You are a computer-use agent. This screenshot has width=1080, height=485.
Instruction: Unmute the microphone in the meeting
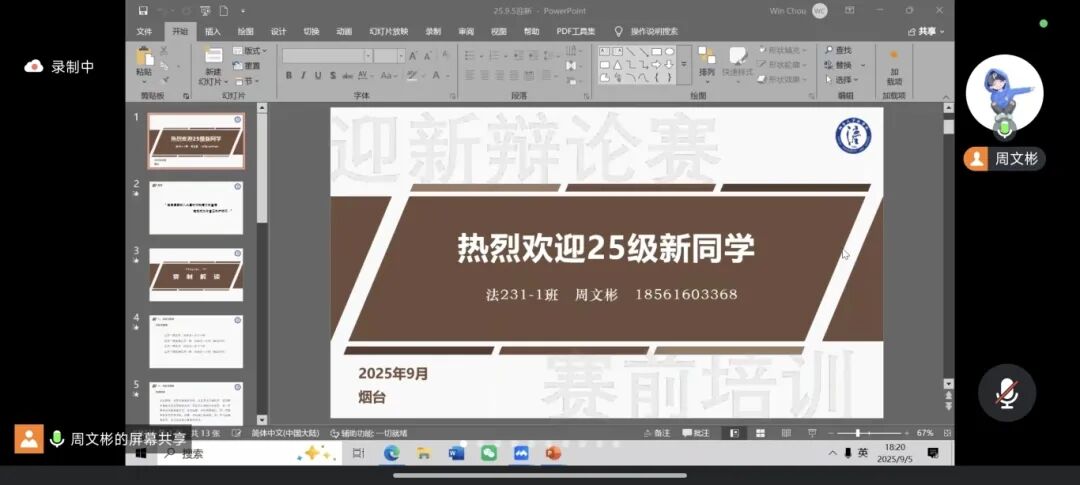pos(1006,392)
